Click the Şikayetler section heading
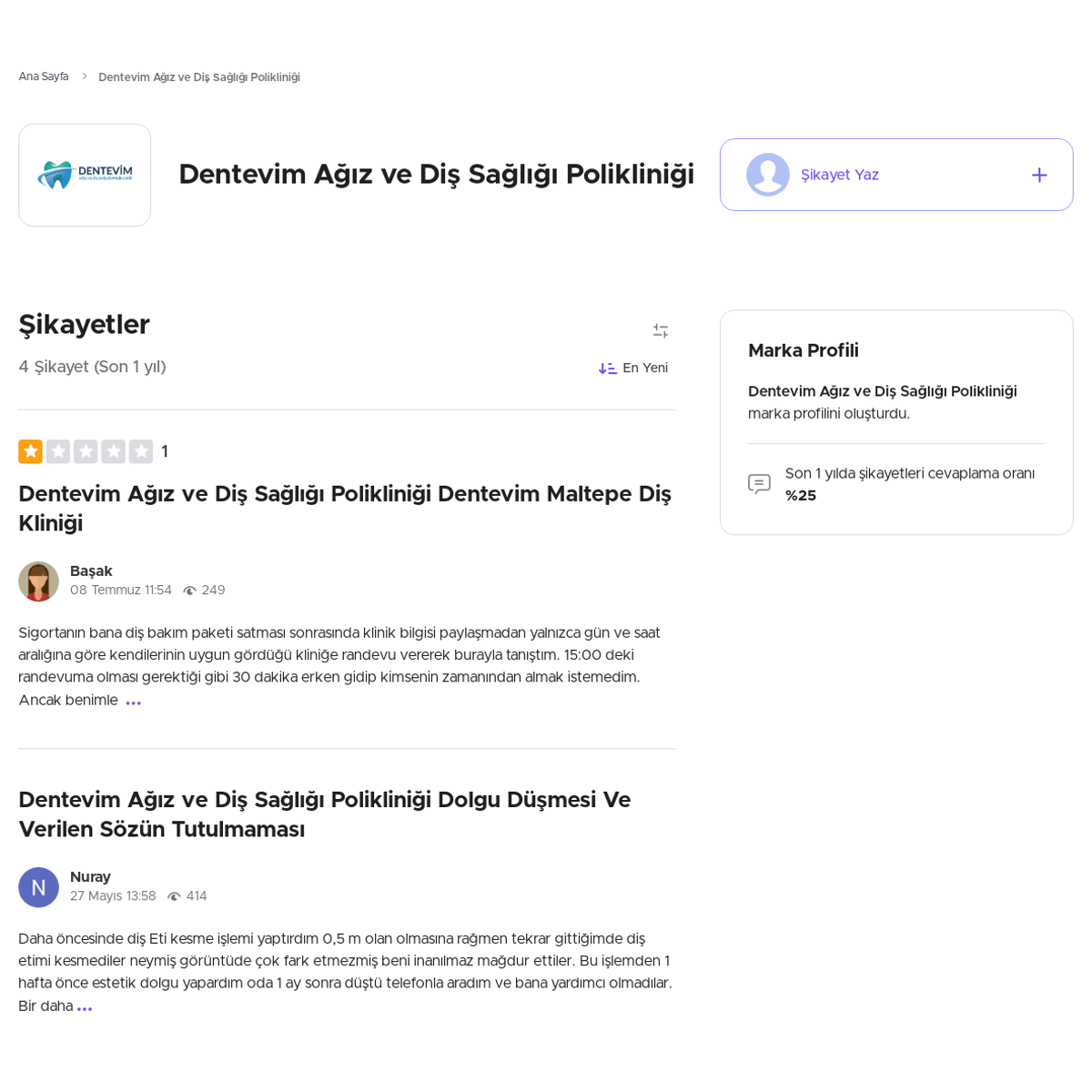 point(84,325)
